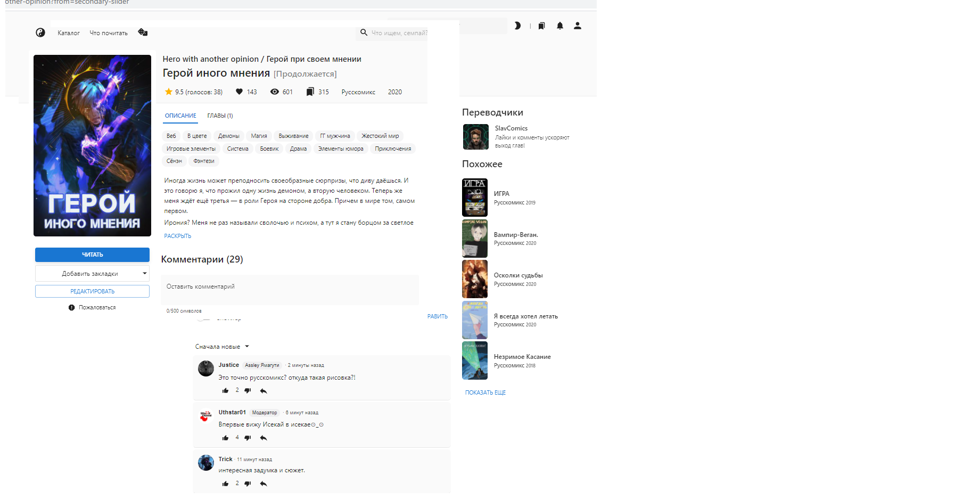Image resolution: width=955 pixels, height=500 pixels.
Task: Toggle dark mode with the moon icon
Action: [x=517, y=26]
